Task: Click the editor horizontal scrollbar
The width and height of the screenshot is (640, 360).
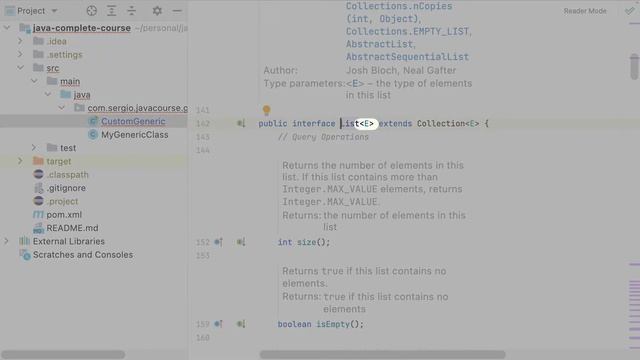Action: tap(382, 354)
